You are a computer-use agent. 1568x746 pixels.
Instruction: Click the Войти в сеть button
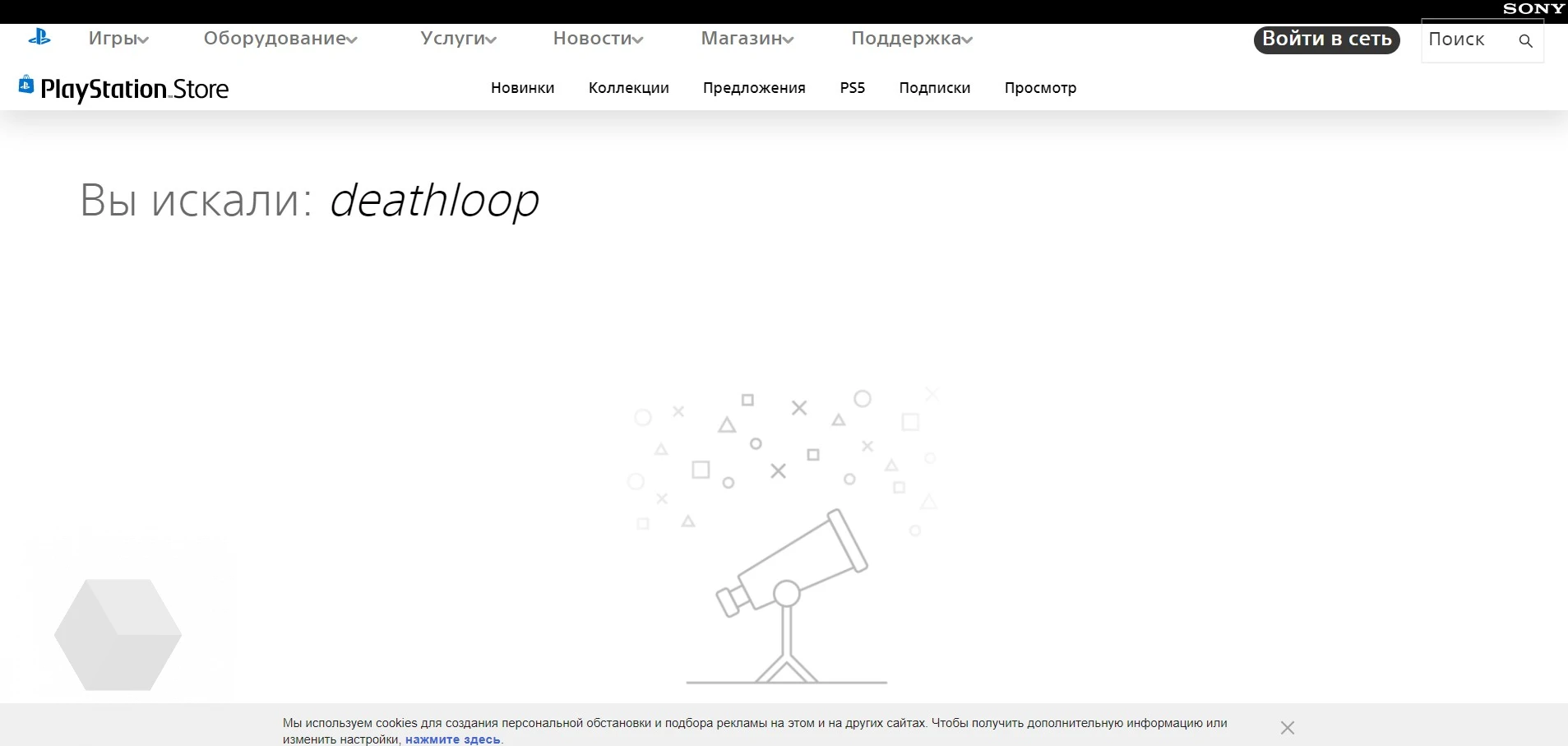coord(1326,39)
